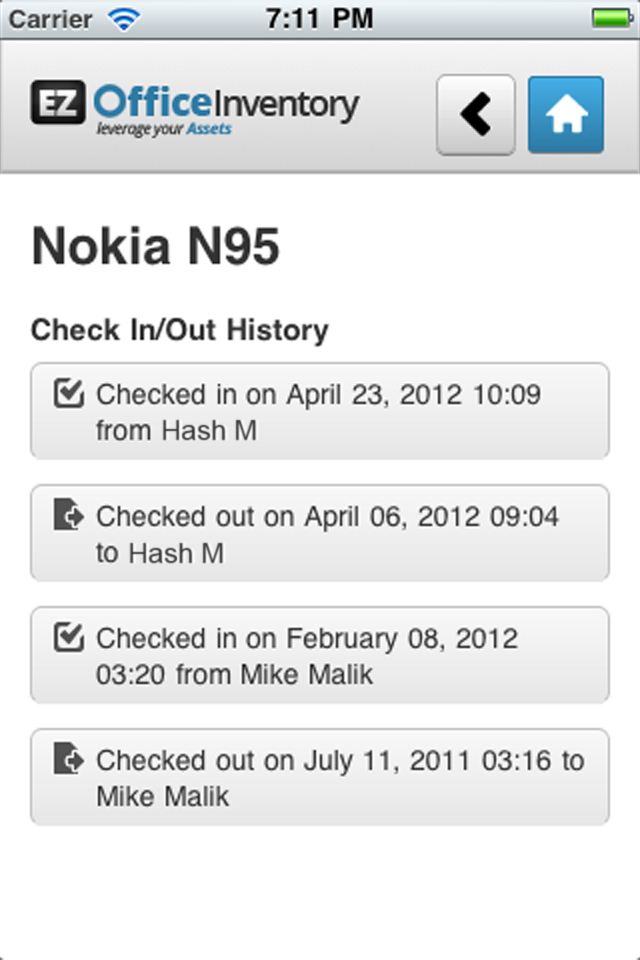640x960 pixels.
Task: Tap the battery indicator in status bar
Action: (610, 19)
